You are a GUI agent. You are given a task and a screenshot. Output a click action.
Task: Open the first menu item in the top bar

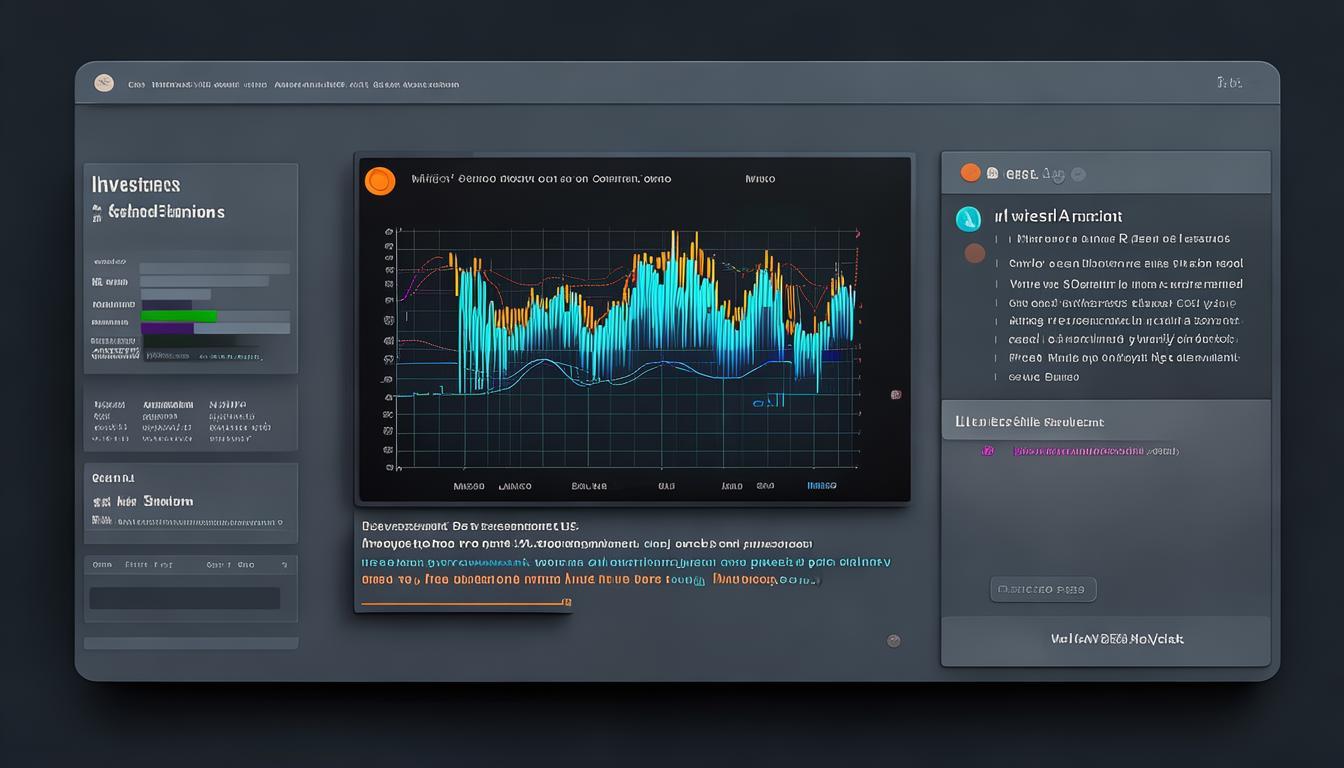pyautogui.click(x=136, y=85)
